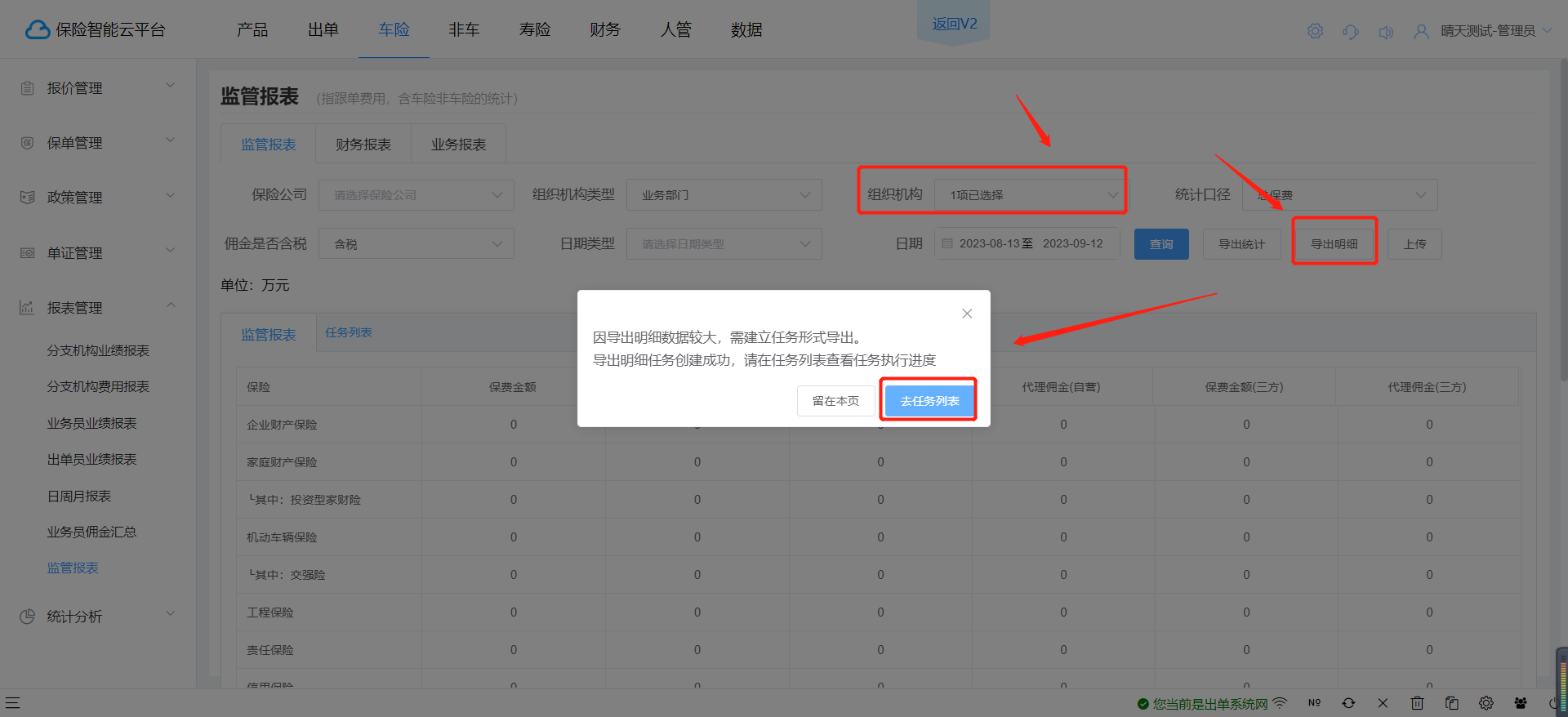Open 业务员业绩报表 in sidebar

[91, 424]
